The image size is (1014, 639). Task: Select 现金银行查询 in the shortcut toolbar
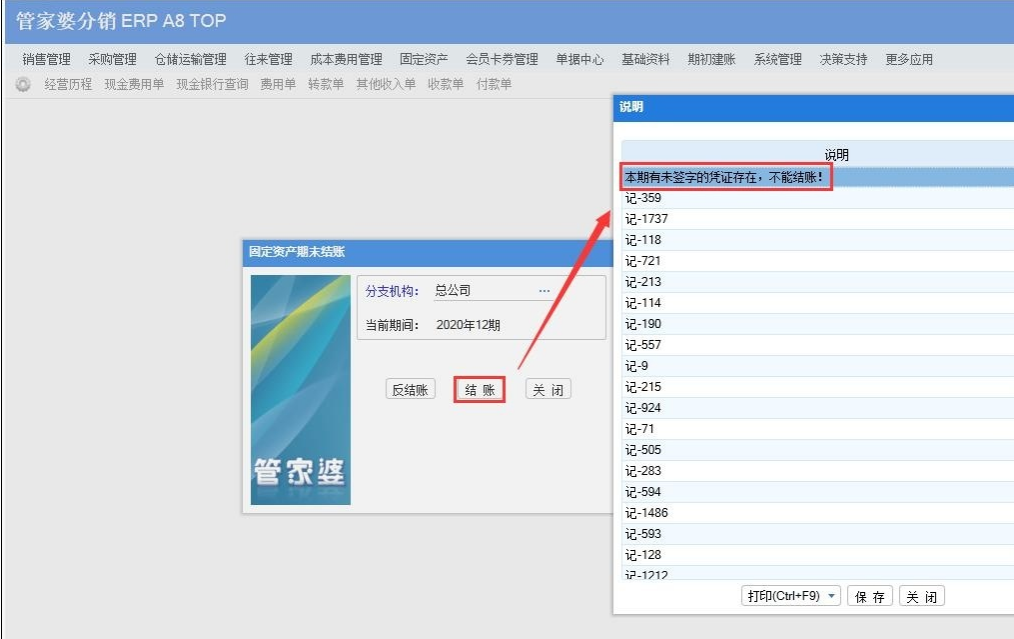[212, 84]
